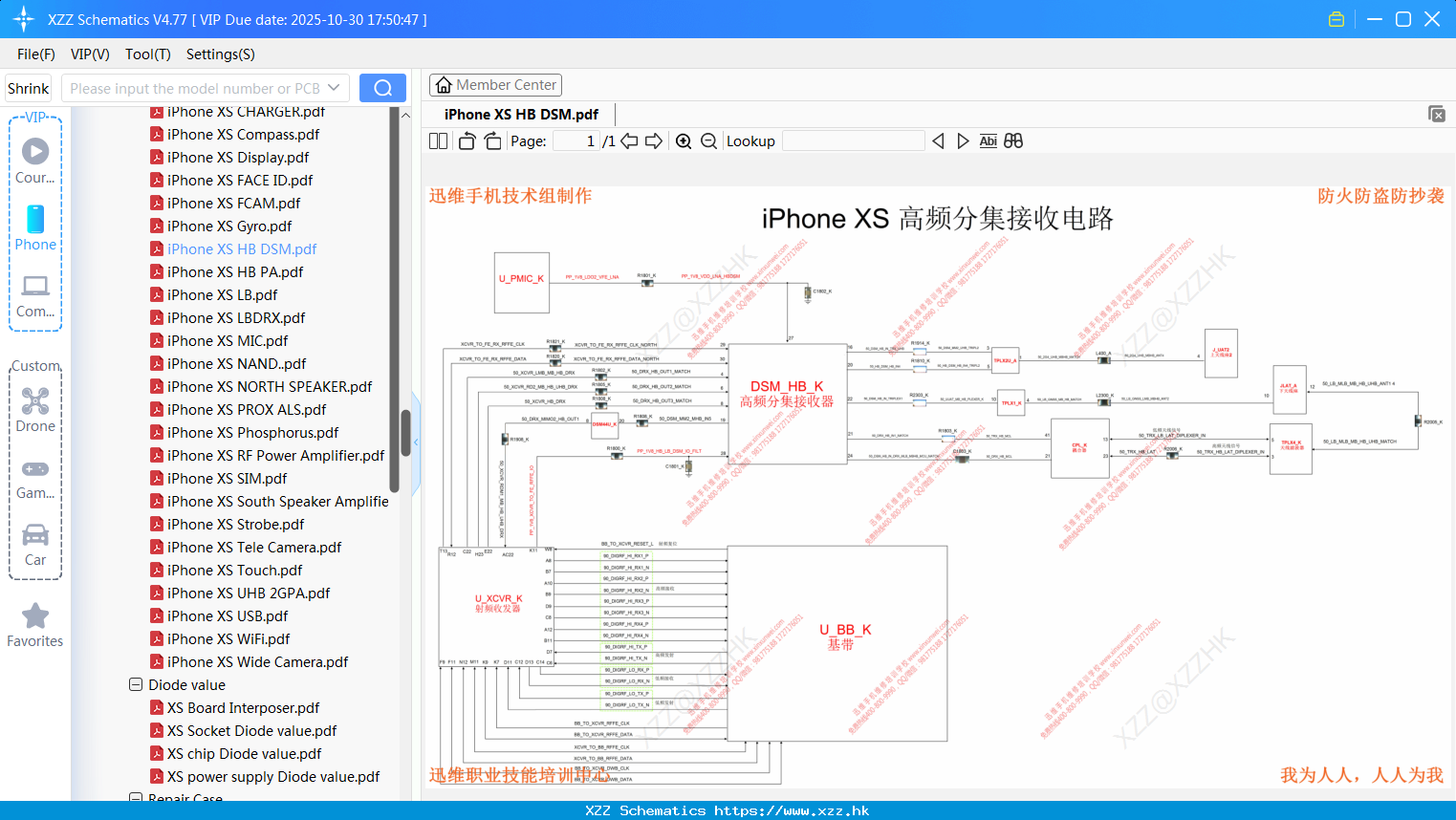This screenshot has width=1456, height=820.
Task: Rotate page clockwise
Action: tap(492, 141)
